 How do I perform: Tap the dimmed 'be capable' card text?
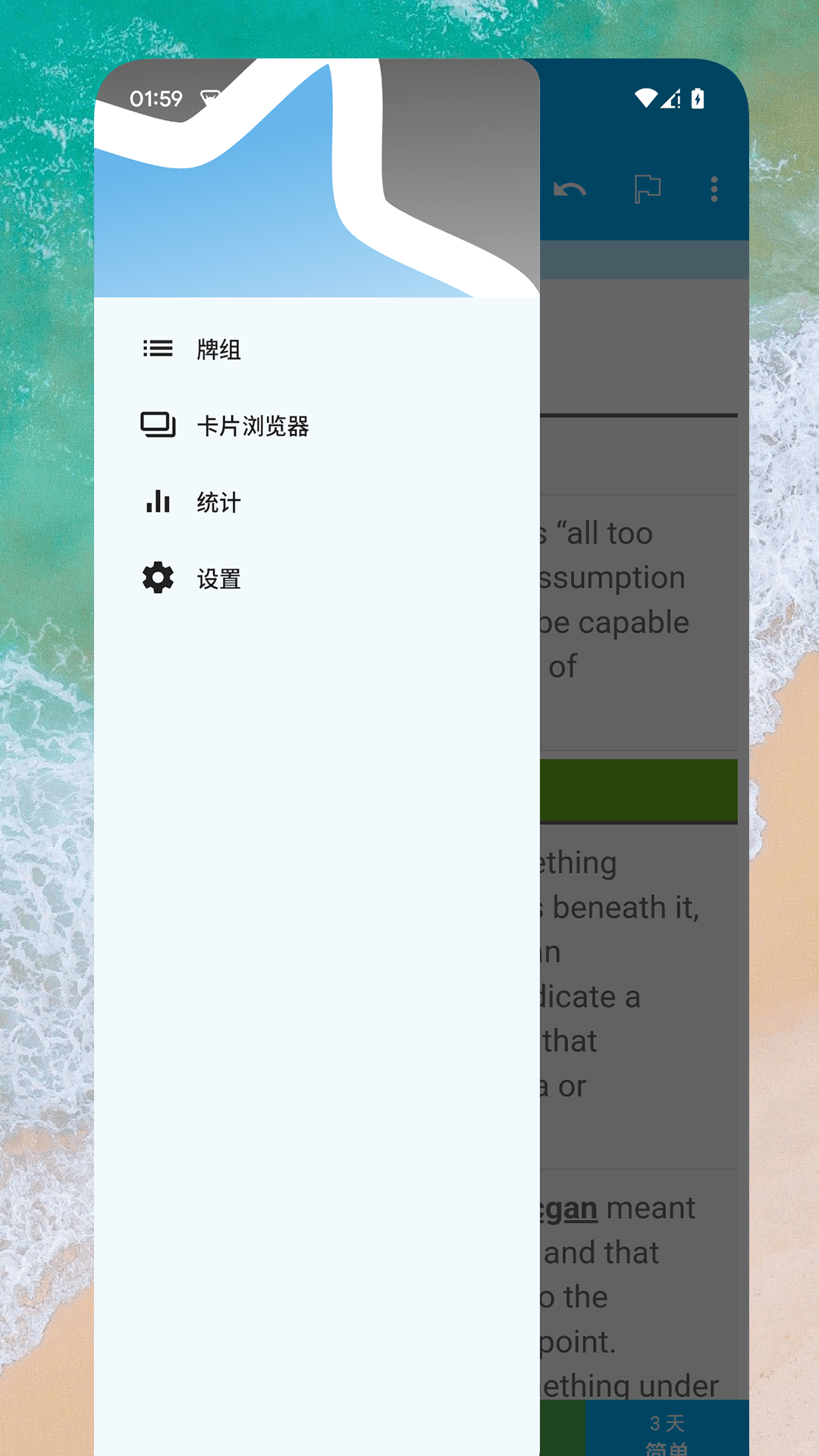pyautogui.click(x=613, y=623)
